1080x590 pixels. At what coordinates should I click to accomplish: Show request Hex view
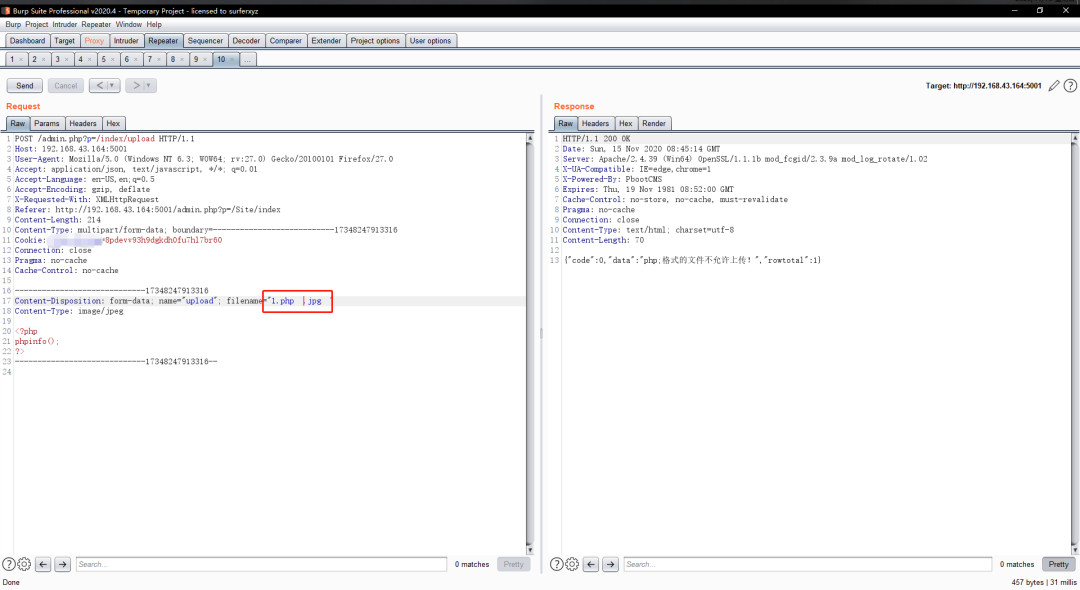113,123
